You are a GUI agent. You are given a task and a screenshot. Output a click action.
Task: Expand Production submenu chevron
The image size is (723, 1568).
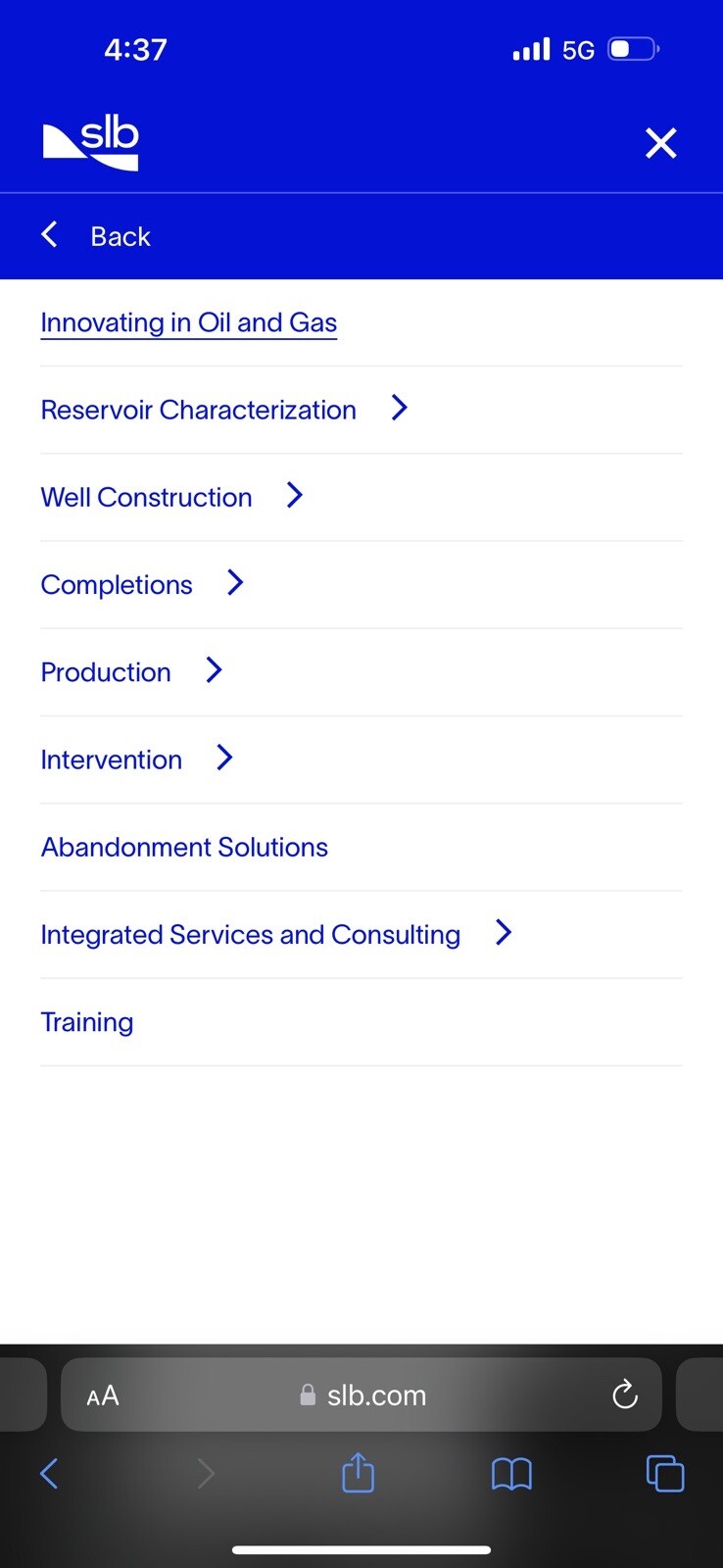(214, 670)
